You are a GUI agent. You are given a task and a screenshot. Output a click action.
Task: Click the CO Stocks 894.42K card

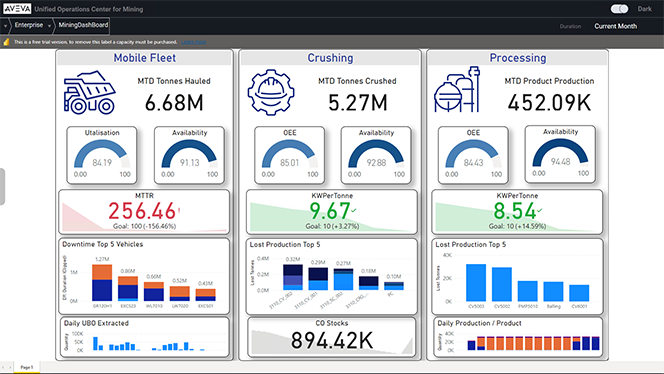[x=332, y=337]
